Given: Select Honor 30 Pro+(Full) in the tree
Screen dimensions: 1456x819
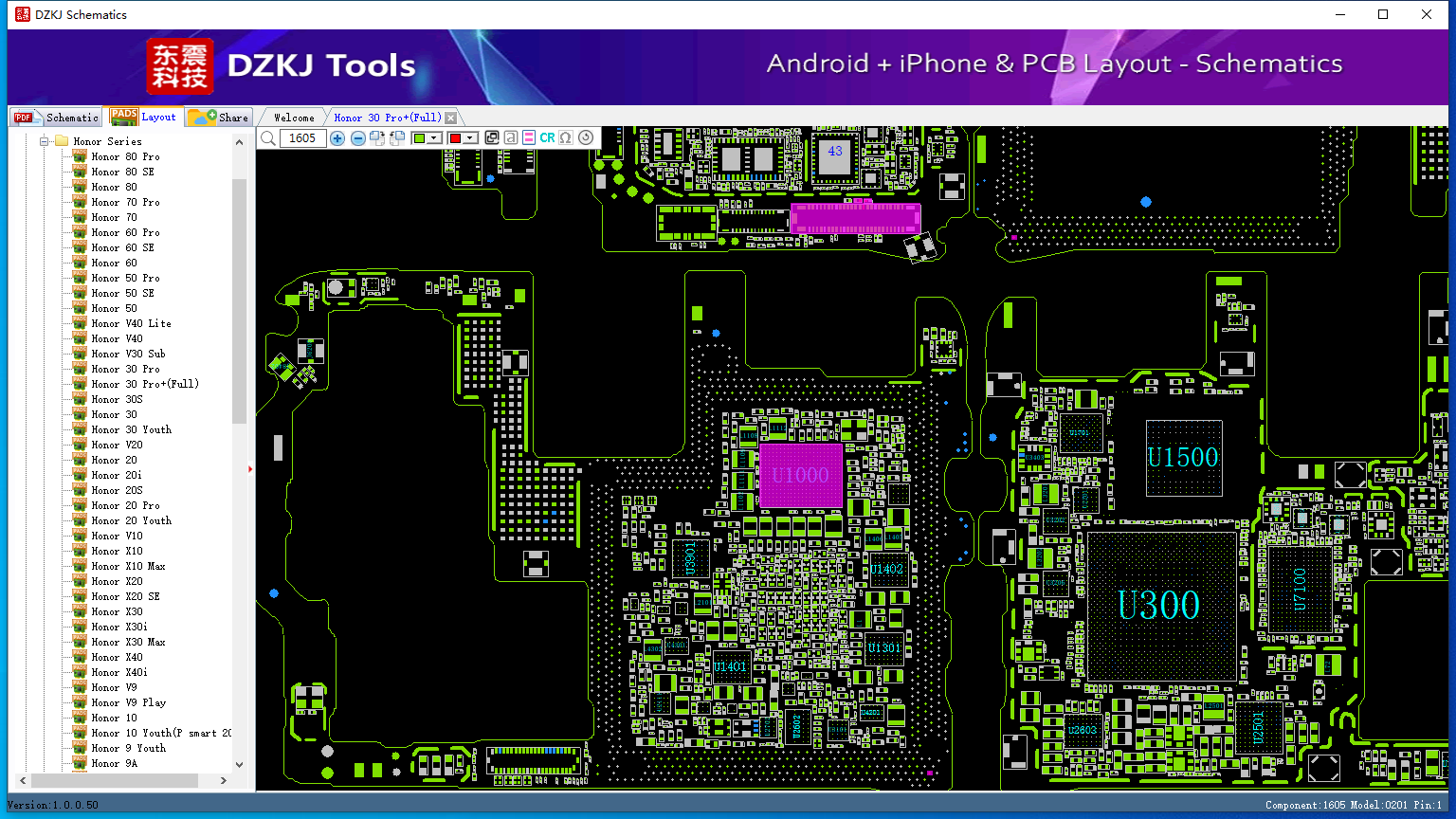Looking at the screenshot, I should [x=145, y=384].
